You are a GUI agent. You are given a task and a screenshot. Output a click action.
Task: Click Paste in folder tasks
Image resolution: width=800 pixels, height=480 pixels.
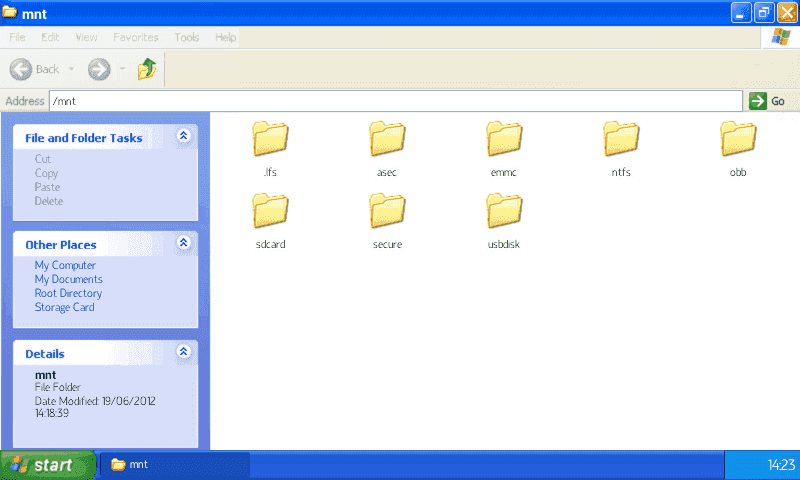[x=47, y=187]
